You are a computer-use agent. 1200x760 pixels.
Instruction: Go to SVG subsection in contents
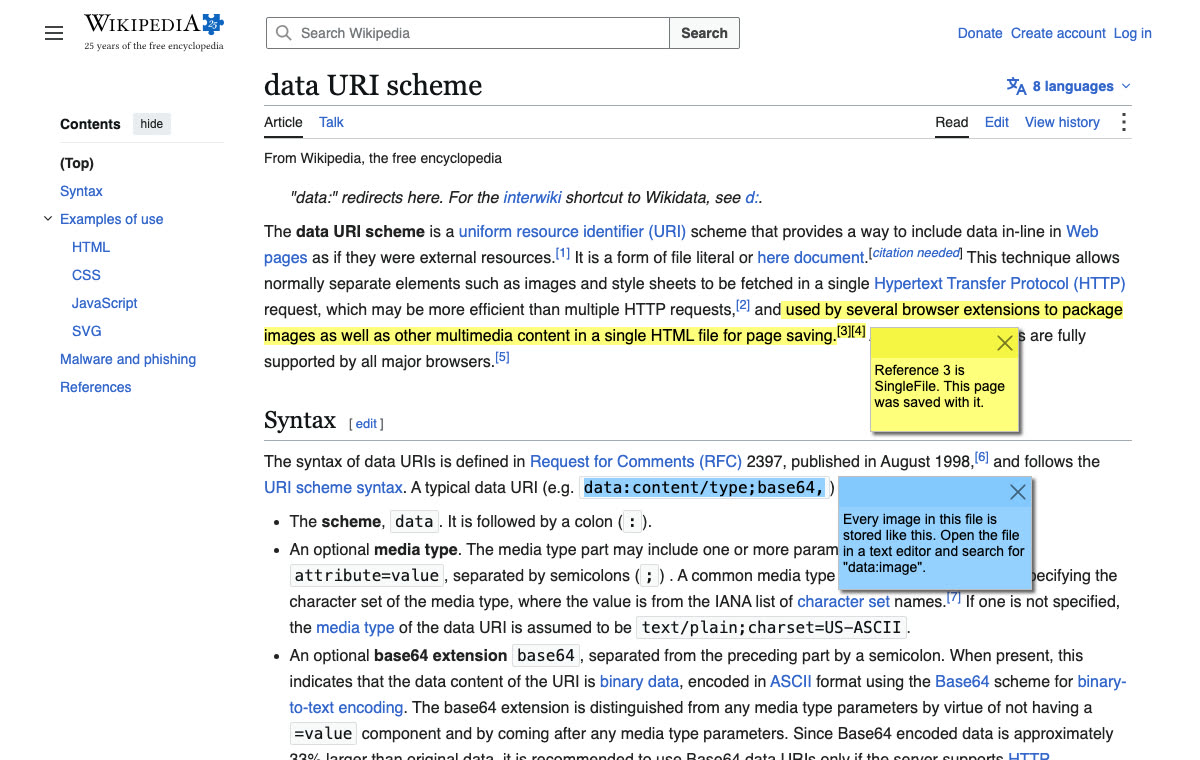point(86,331)
